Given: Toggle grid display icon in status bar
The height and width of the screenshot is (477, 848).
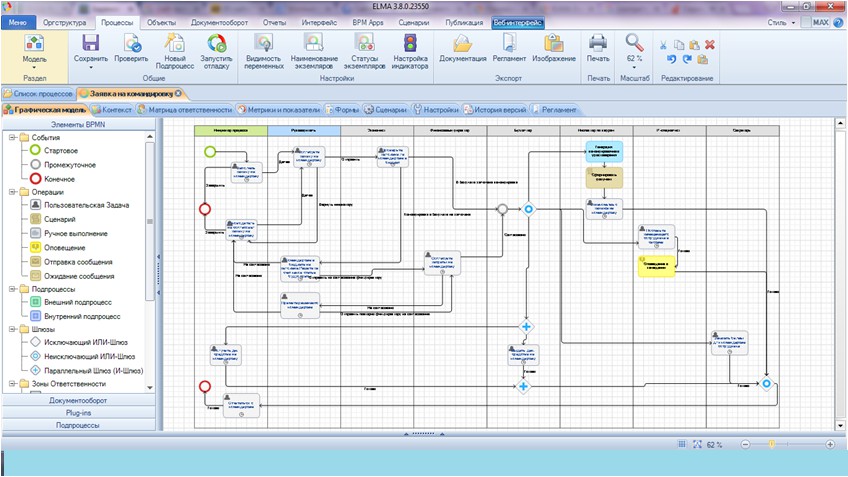Looking at the screenshot, I should click(682, 444).
